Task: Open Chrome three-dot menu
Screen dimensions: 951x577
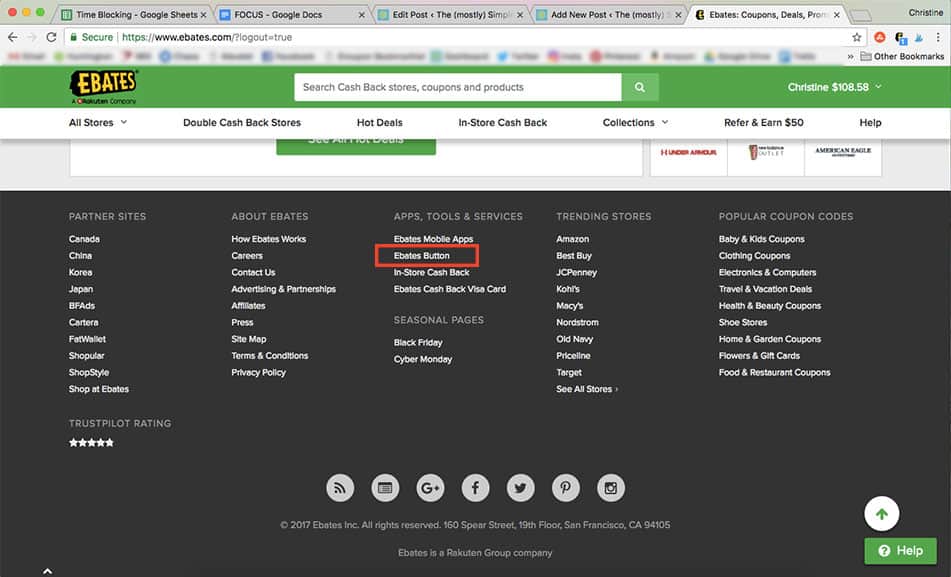Action: [938, 37]
